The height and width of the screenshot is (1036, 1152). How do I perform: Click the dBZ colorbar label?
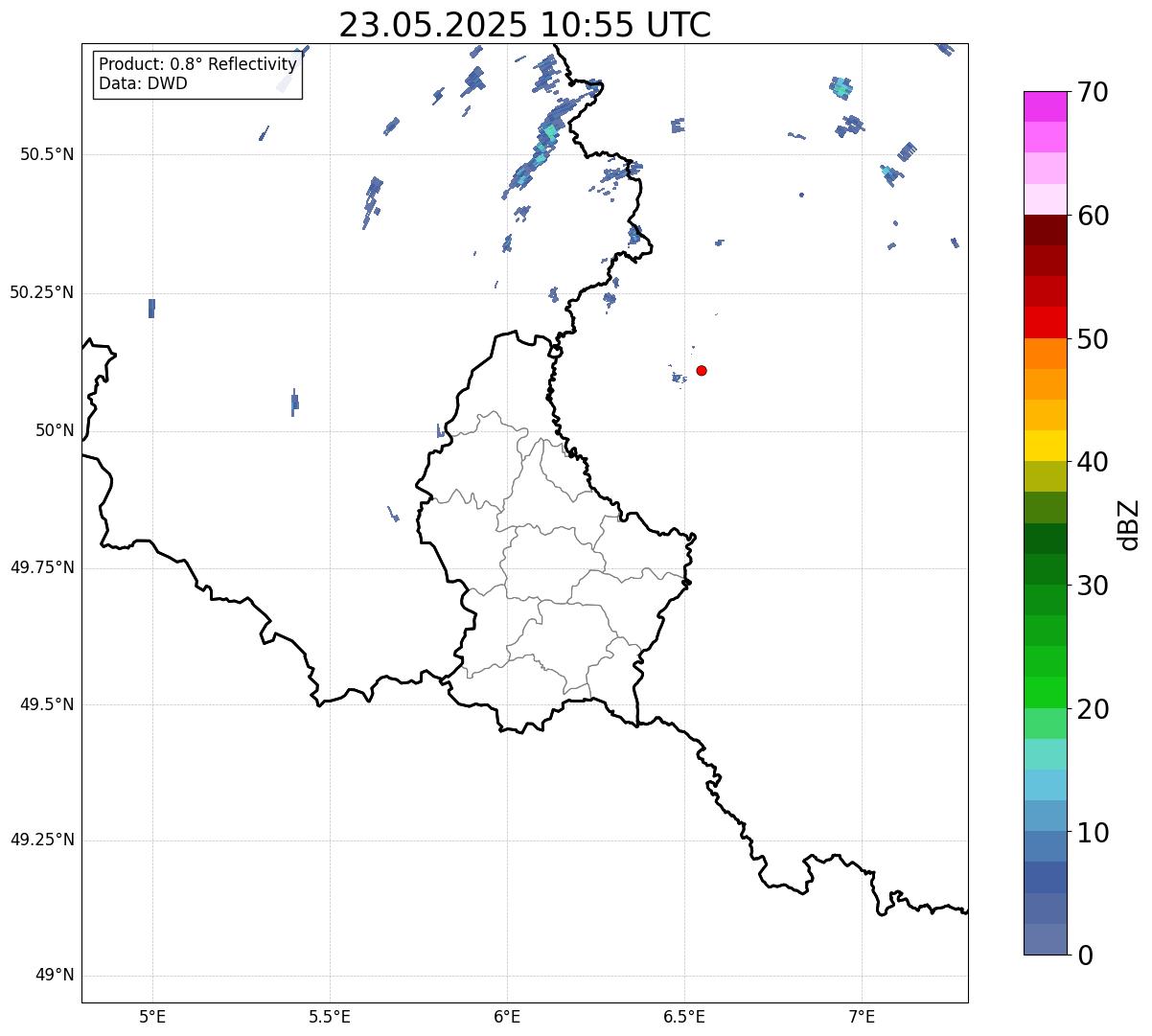pos(1129,524)
